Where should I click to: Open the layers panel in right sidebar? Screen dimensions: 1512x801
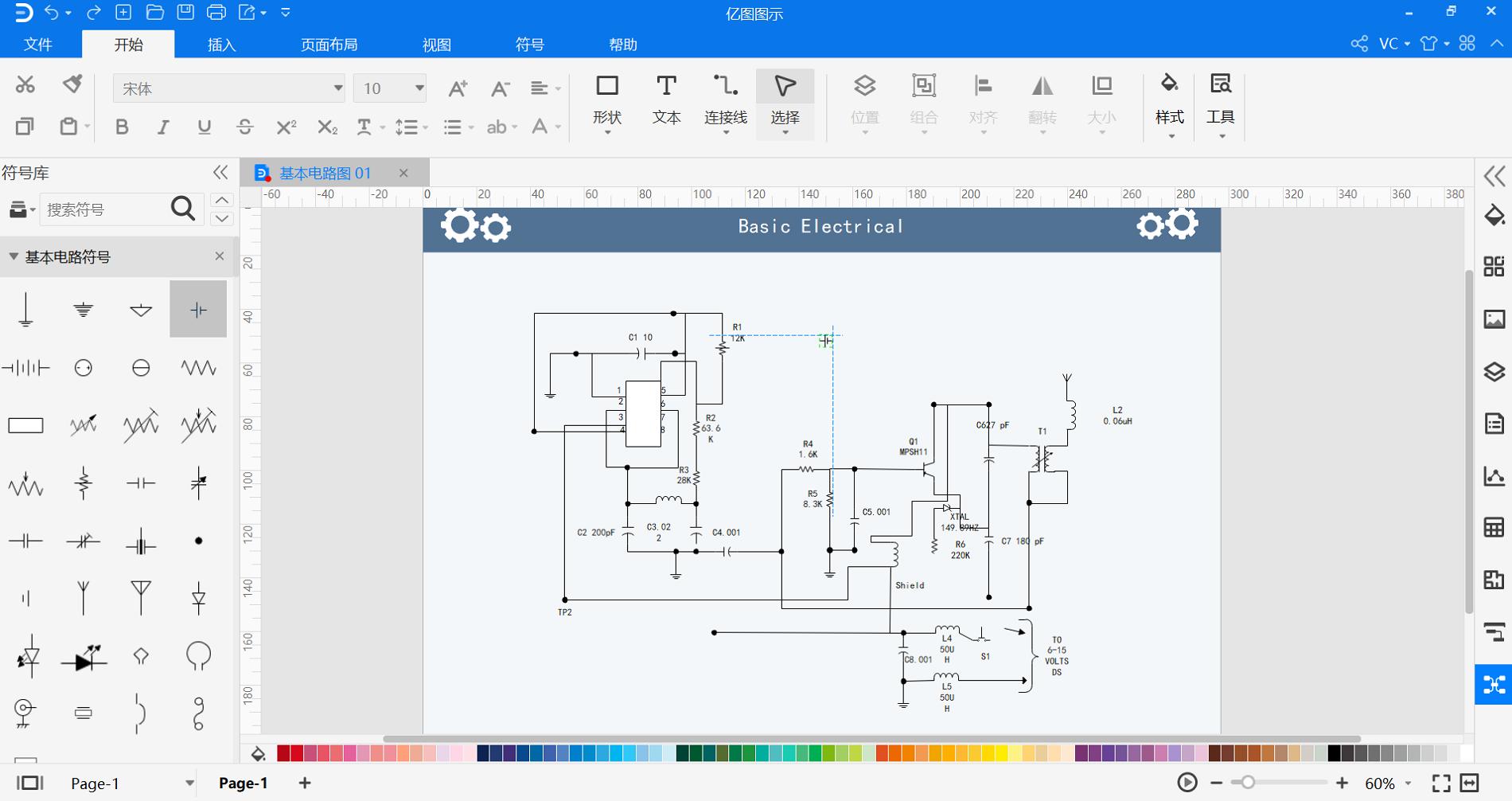pyautogui.click(x=1494, y=372)
